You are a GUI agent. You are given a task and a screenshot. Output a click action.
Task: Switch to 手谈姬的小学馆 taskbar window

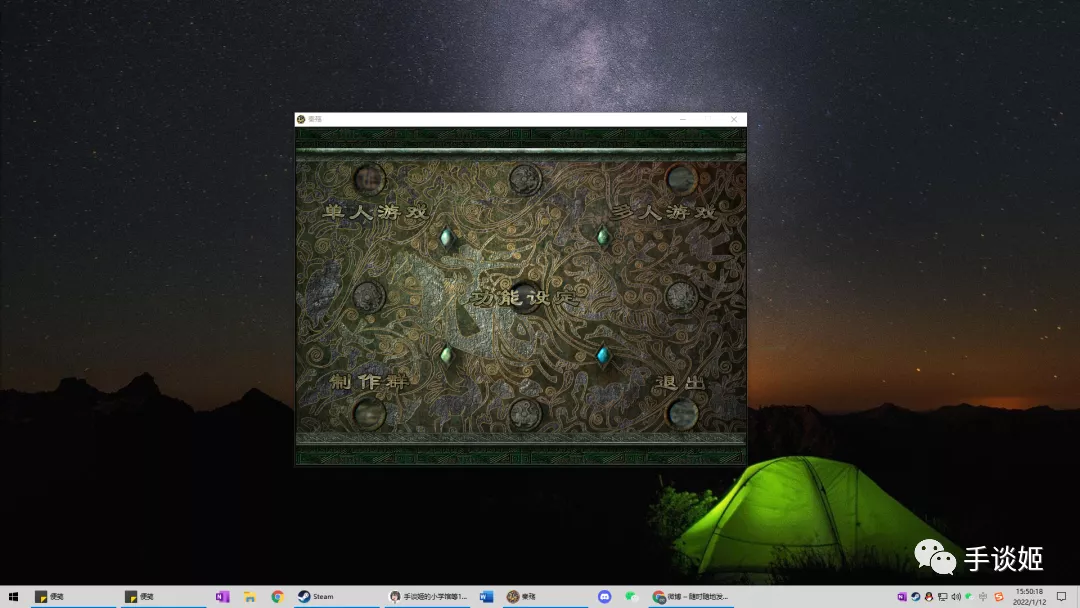426,597
